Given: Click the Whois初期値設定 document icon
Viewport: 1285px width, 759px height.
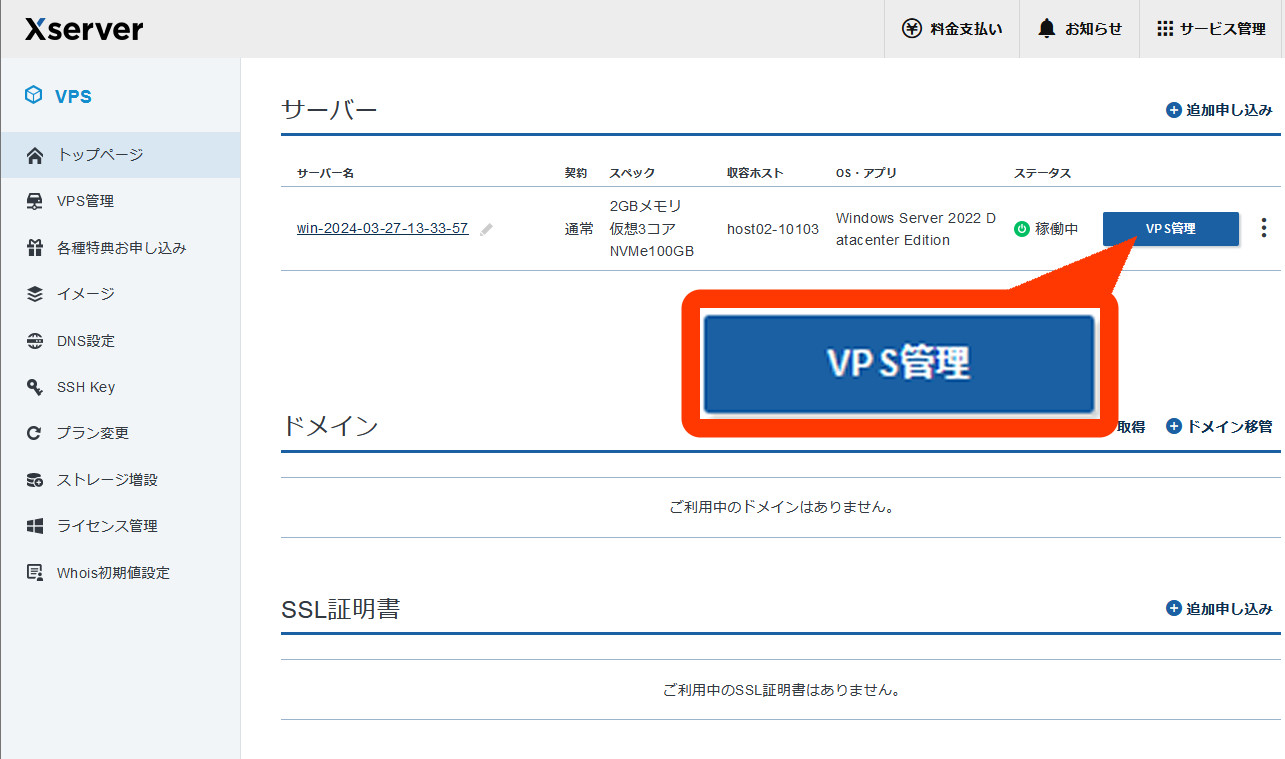Looking at the screenshot, I should click(38, 572).
